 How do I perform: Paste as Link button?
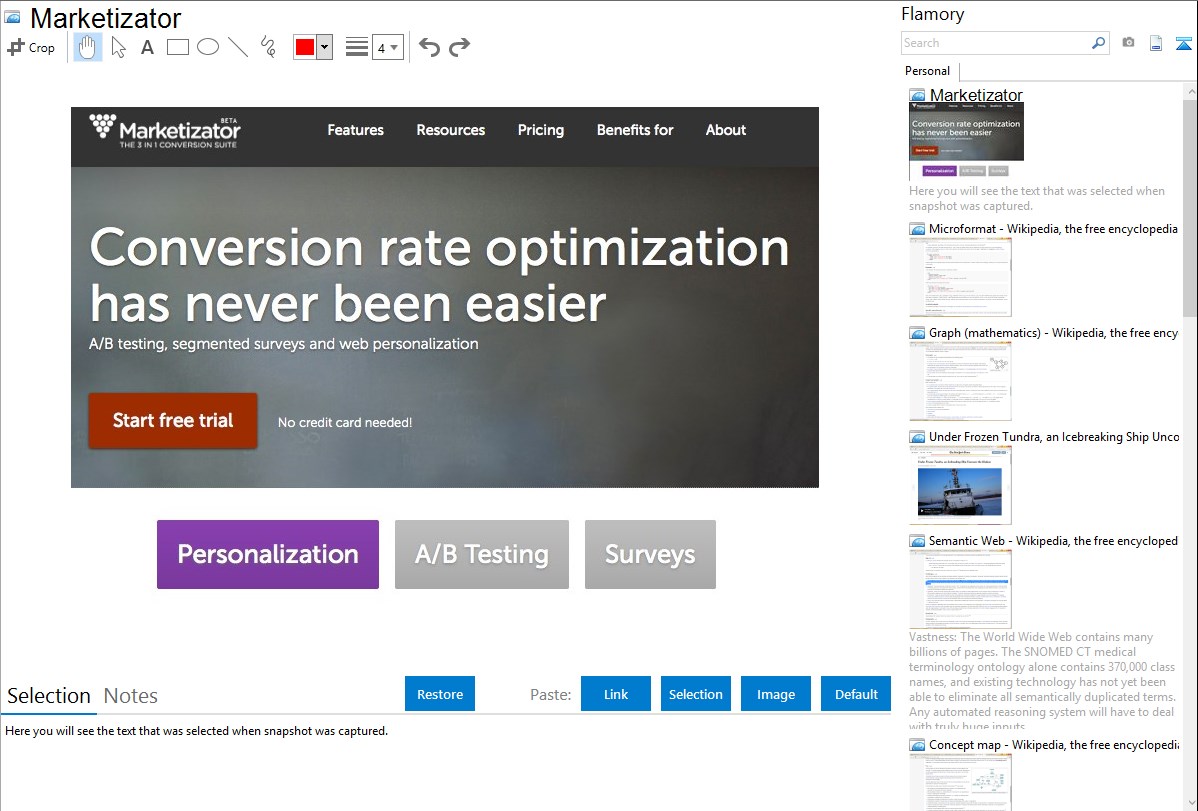pos(616,694)
